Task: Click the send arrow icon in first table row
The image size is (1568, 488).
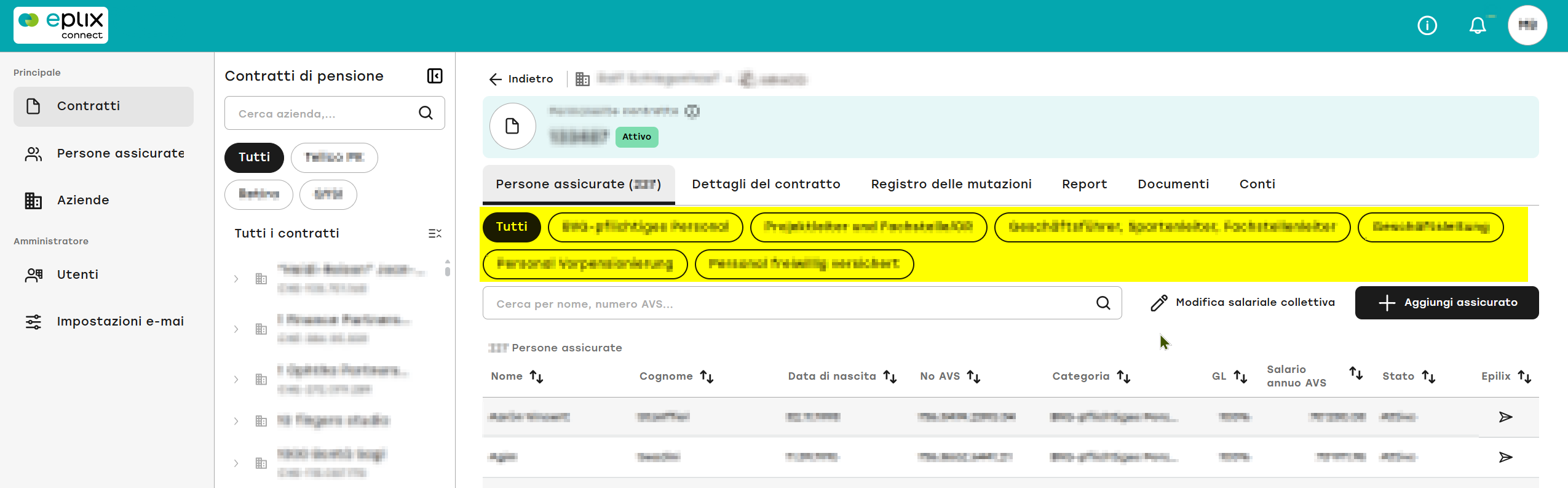Action: pos(1506,417)
